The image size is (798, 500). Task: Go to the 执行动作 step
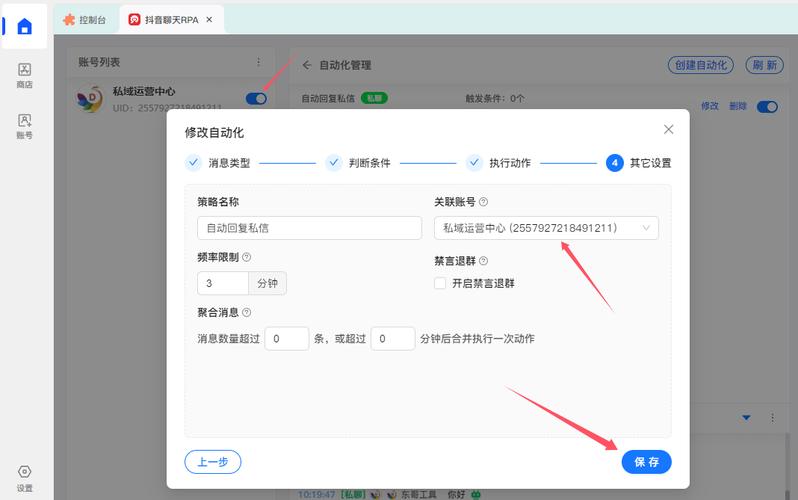(498, 163)
